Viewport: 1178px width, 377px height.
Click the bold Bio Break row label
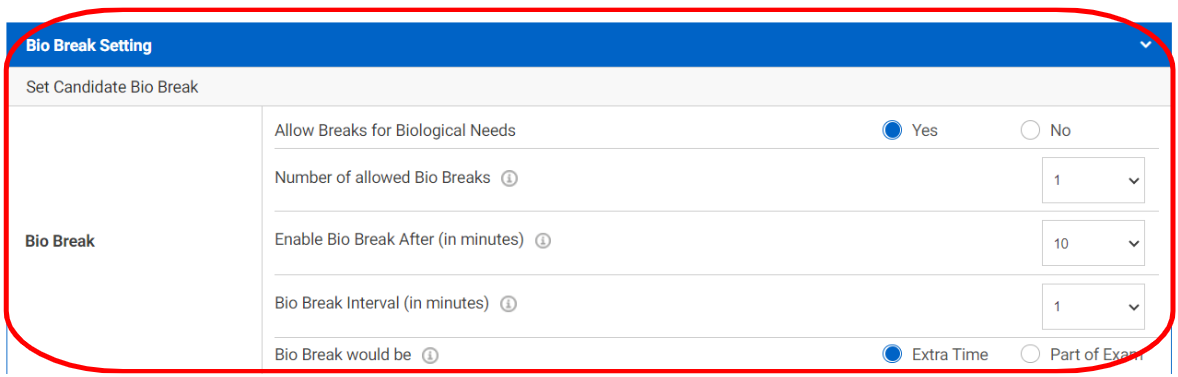60,242
